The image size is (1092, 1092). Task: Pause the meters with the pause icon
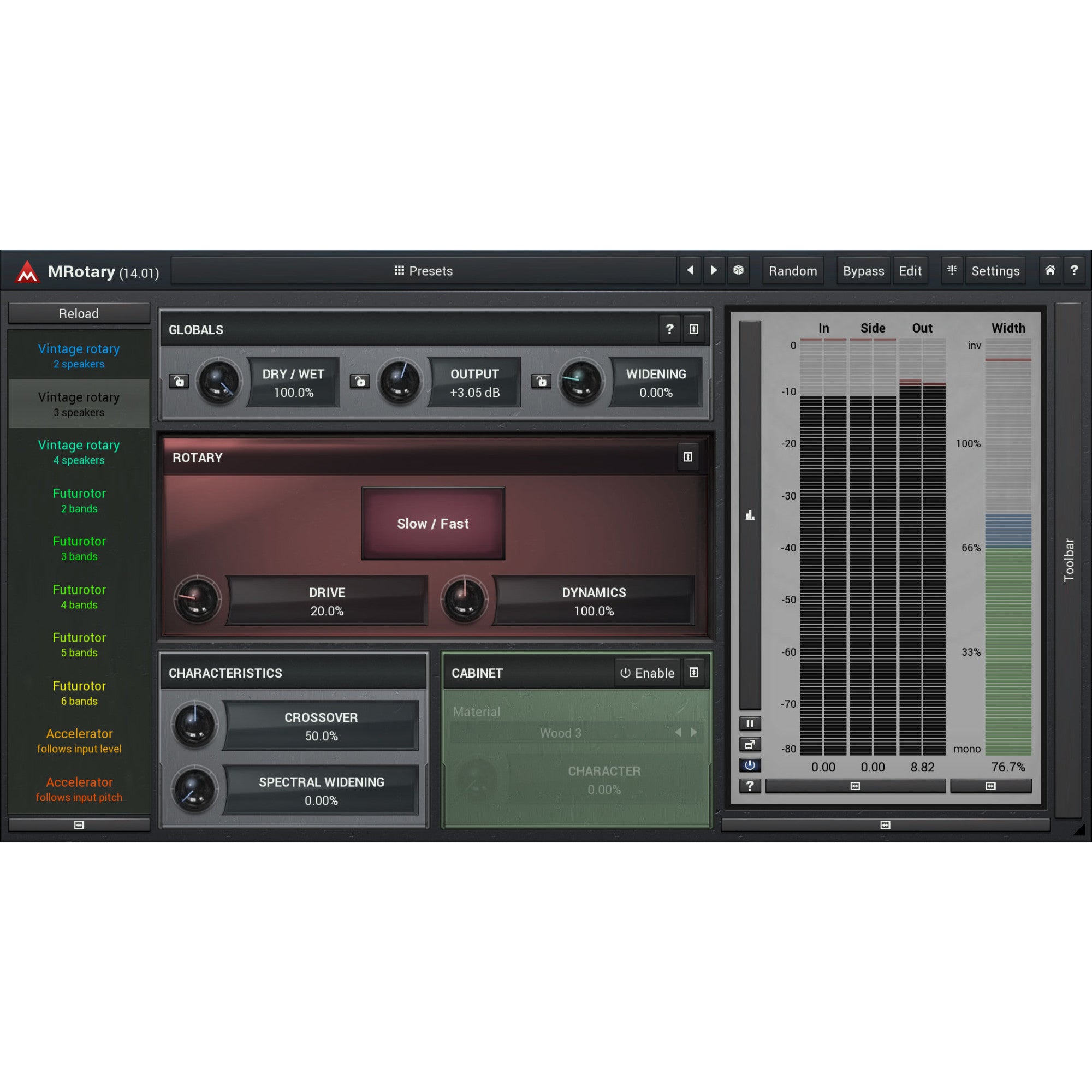(x=750, y=723)
